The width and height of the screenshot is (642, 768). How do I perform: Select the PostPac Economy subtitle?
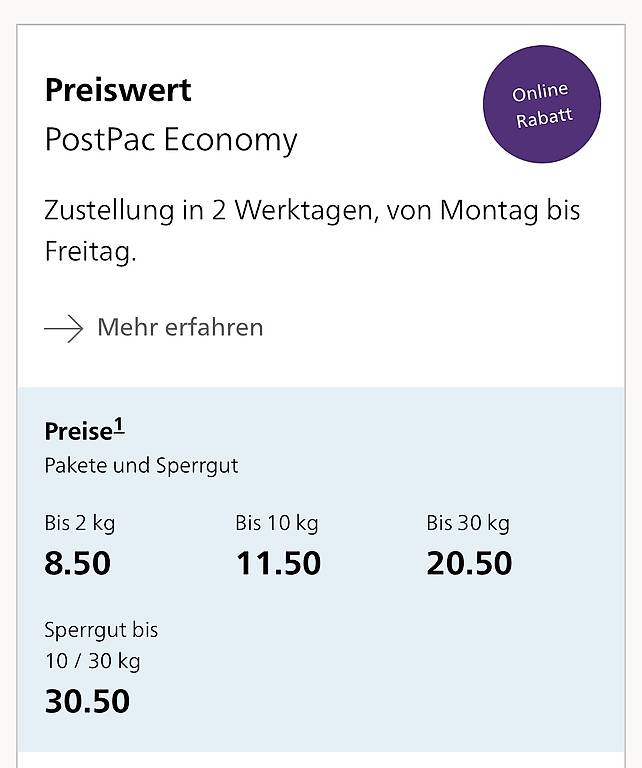point(171,139)
